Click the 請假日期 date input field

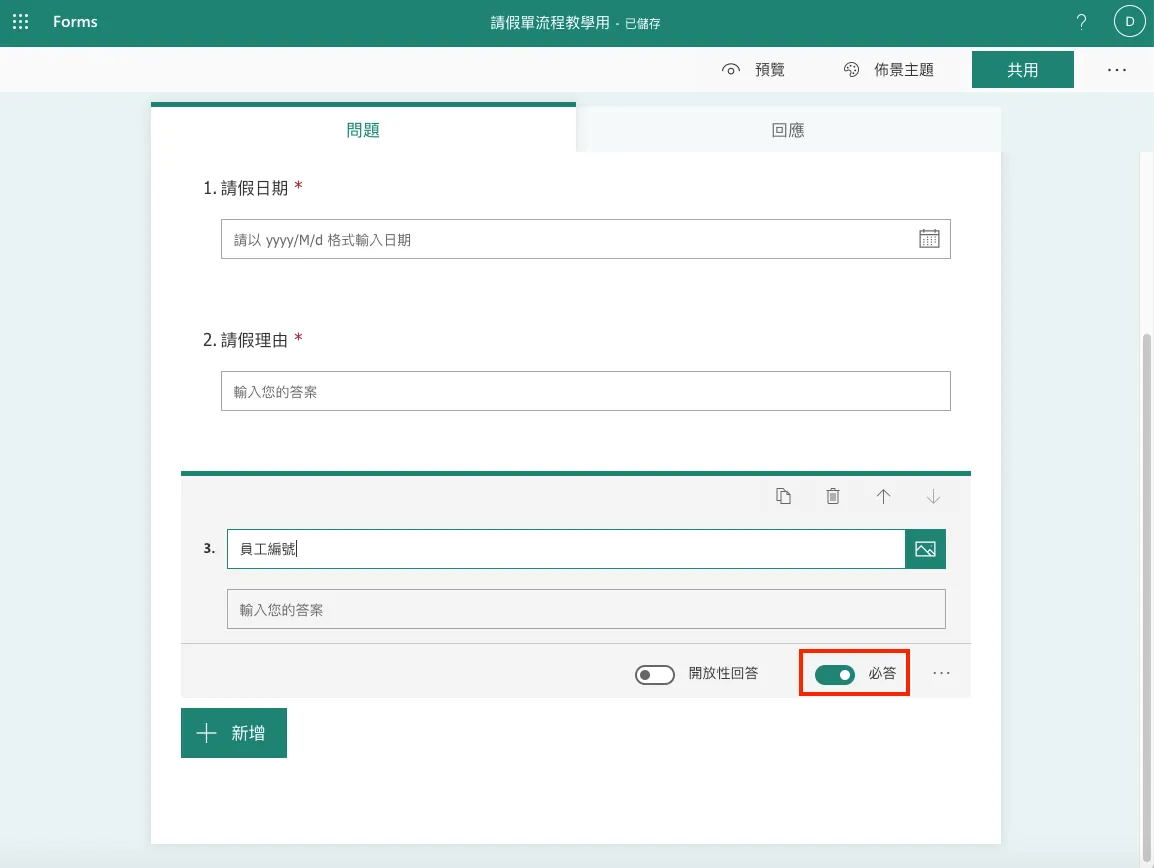(586, 239)
